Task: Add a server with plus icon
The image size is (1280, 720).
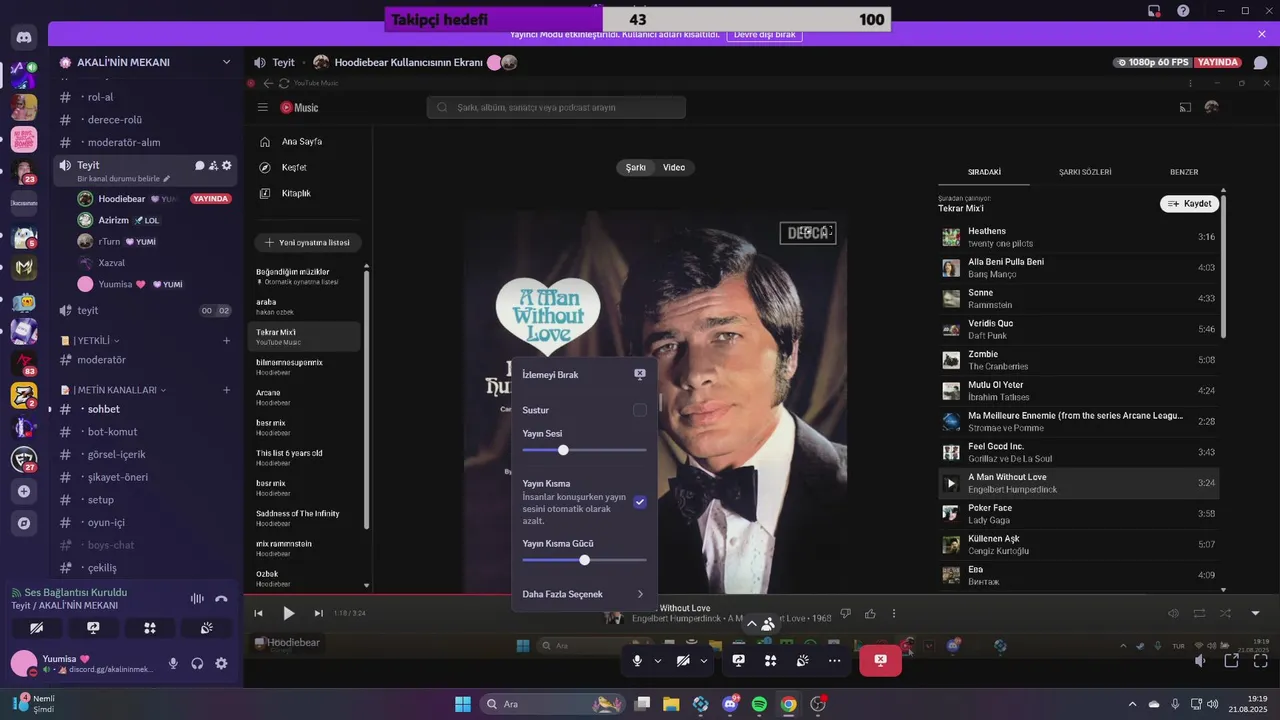Action: pyautogui.click(x=24, y=491)
